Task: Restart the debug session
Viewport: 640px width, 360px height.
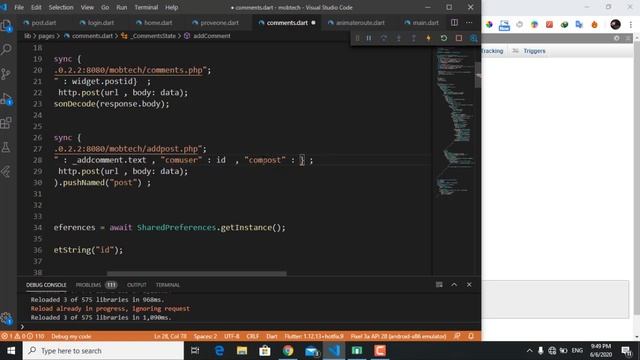Action: tap(444, 38)
